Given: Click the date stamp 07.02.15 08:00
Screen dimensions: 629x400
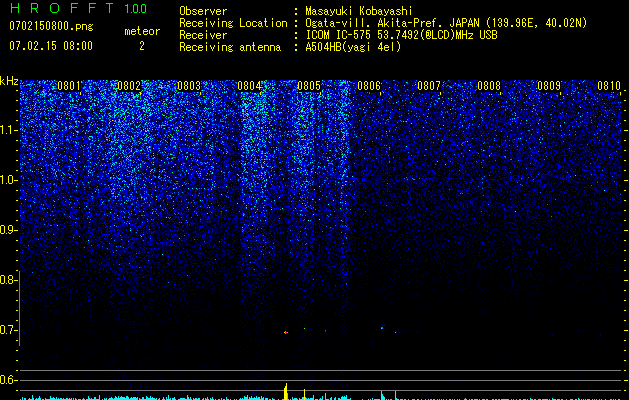Looking at the screenshot, I should point(51,46).
